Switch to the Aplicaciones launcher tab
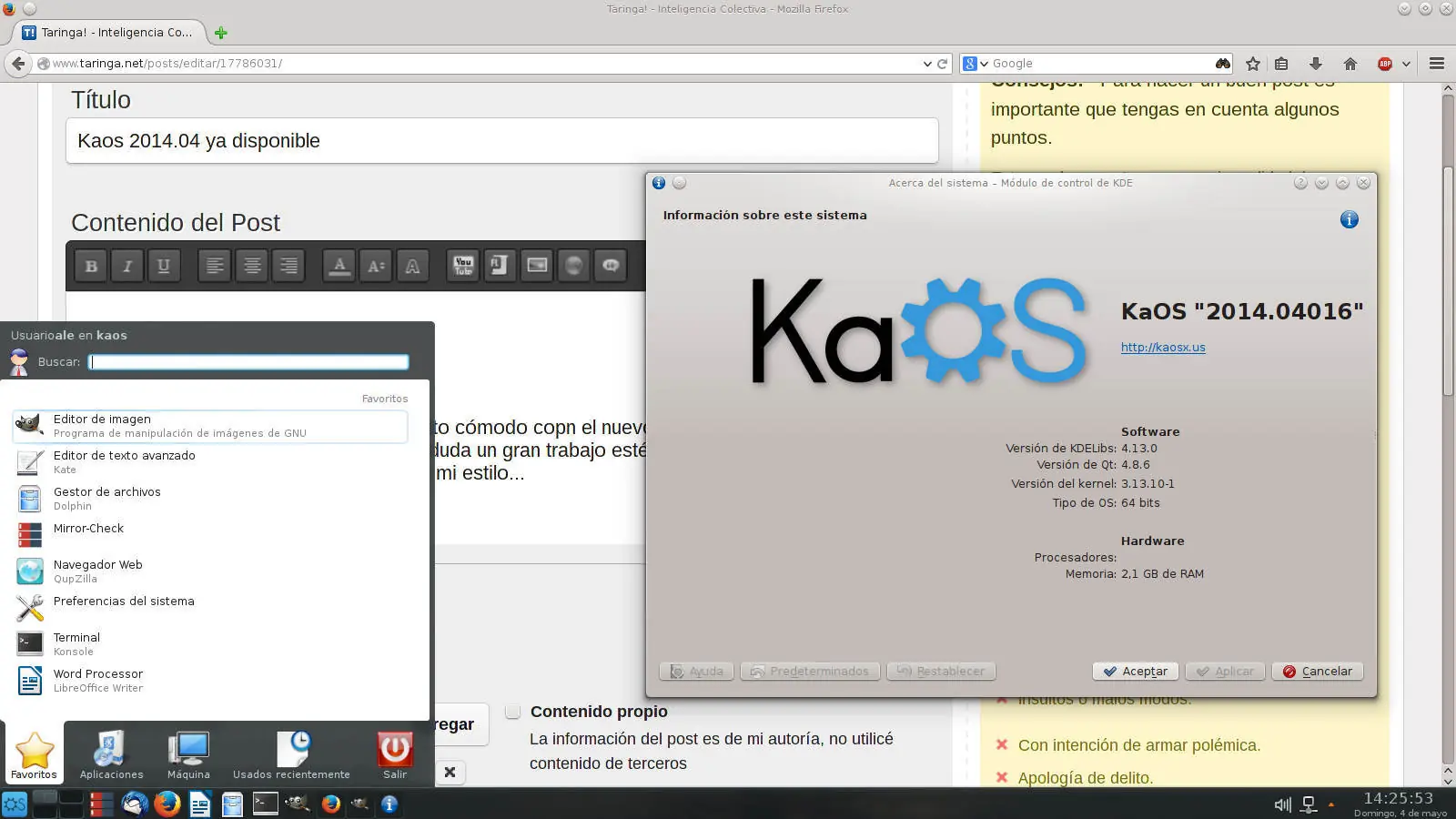The image size is (1456, 819). pyautogui.click(x=111, y=754)
